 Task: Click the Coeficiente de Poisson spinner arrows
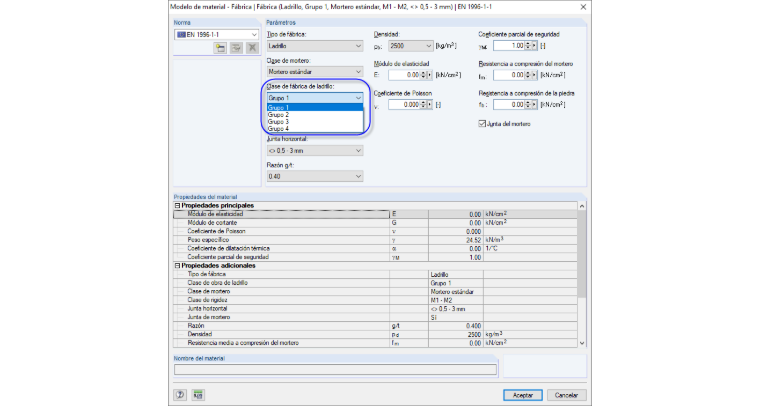(x=423, y=105)
